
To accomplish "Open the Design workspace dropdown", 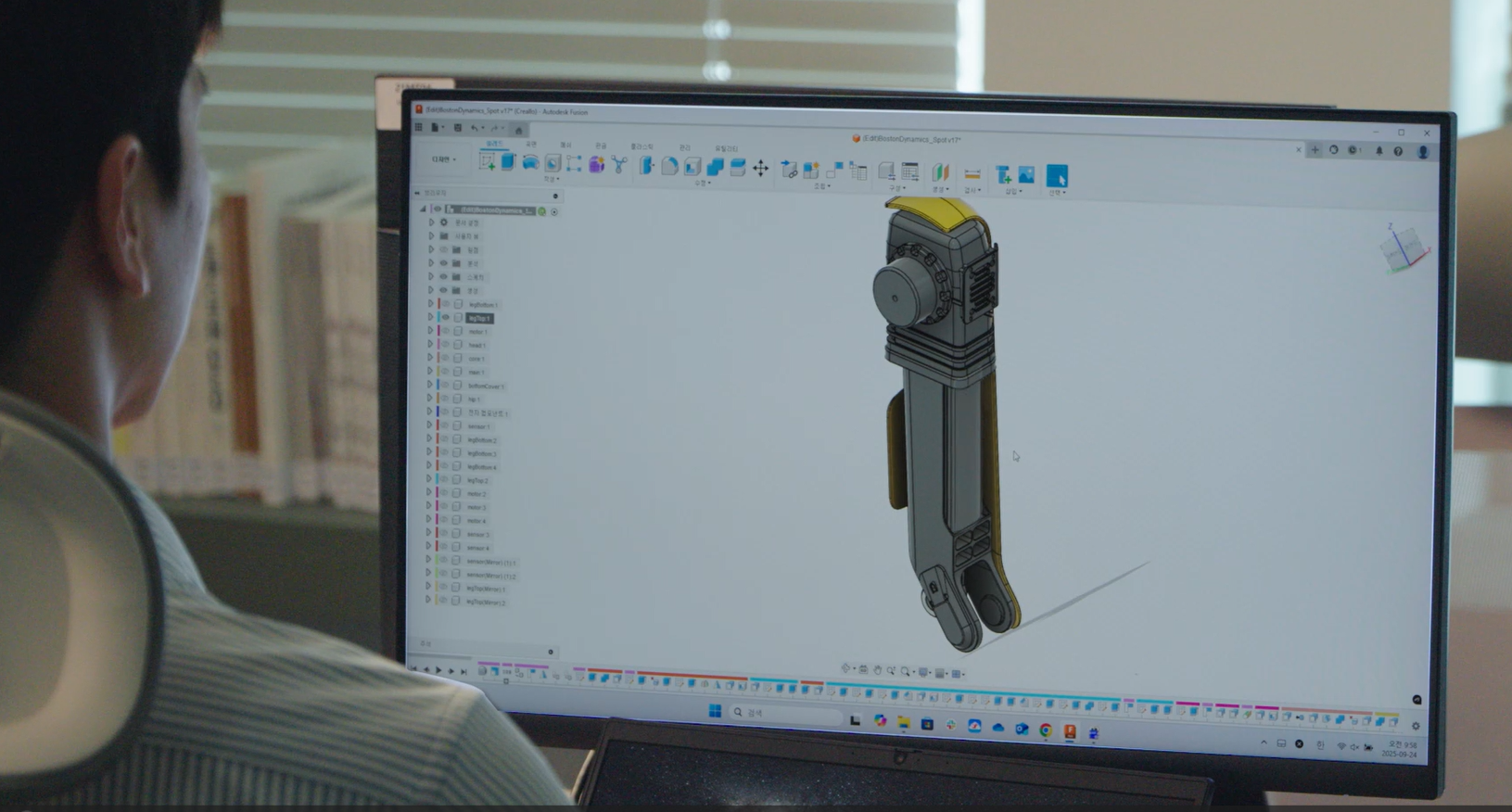I will (x=444, y=159).
